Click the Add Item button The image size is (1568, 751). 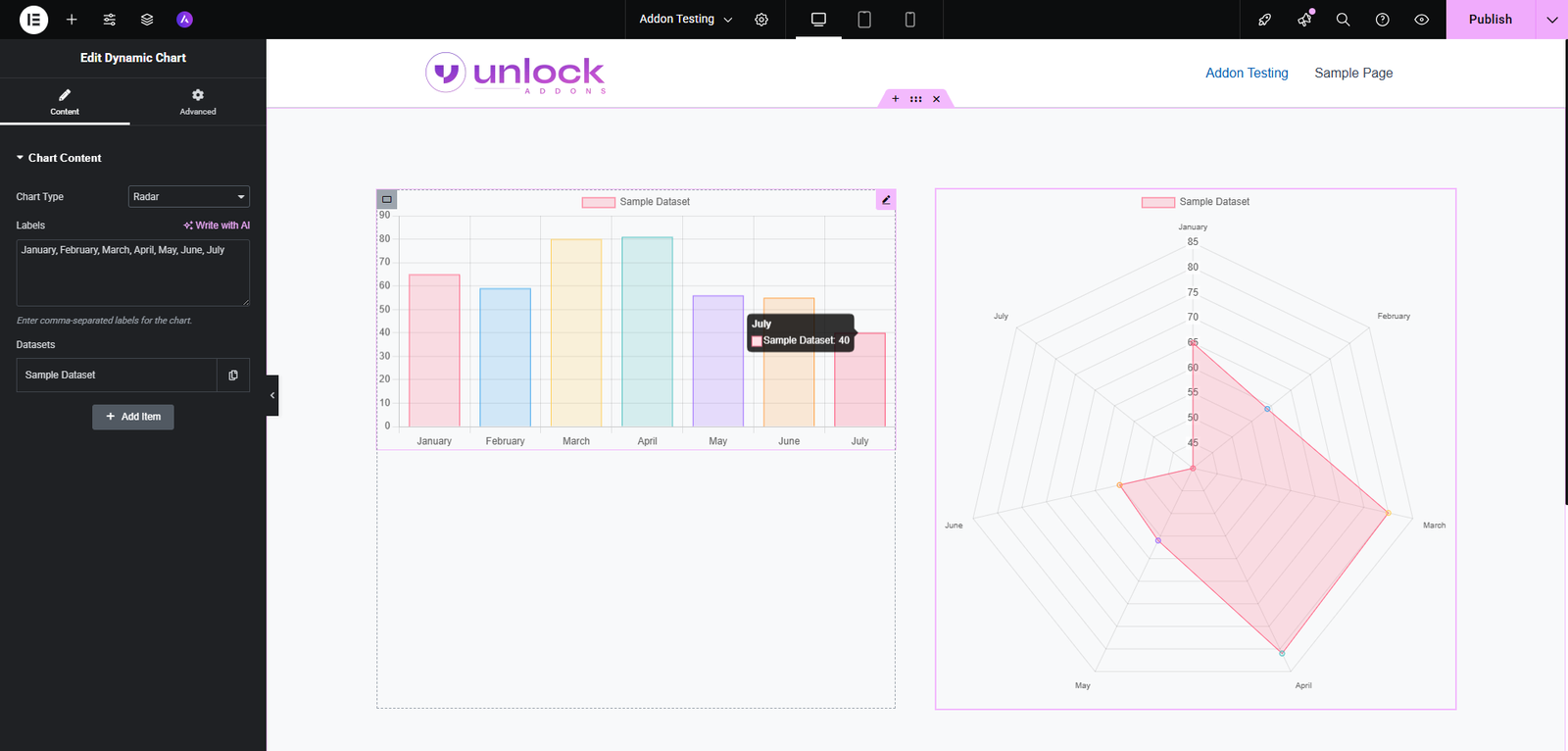pyautogui.click(x=133, y=417)
